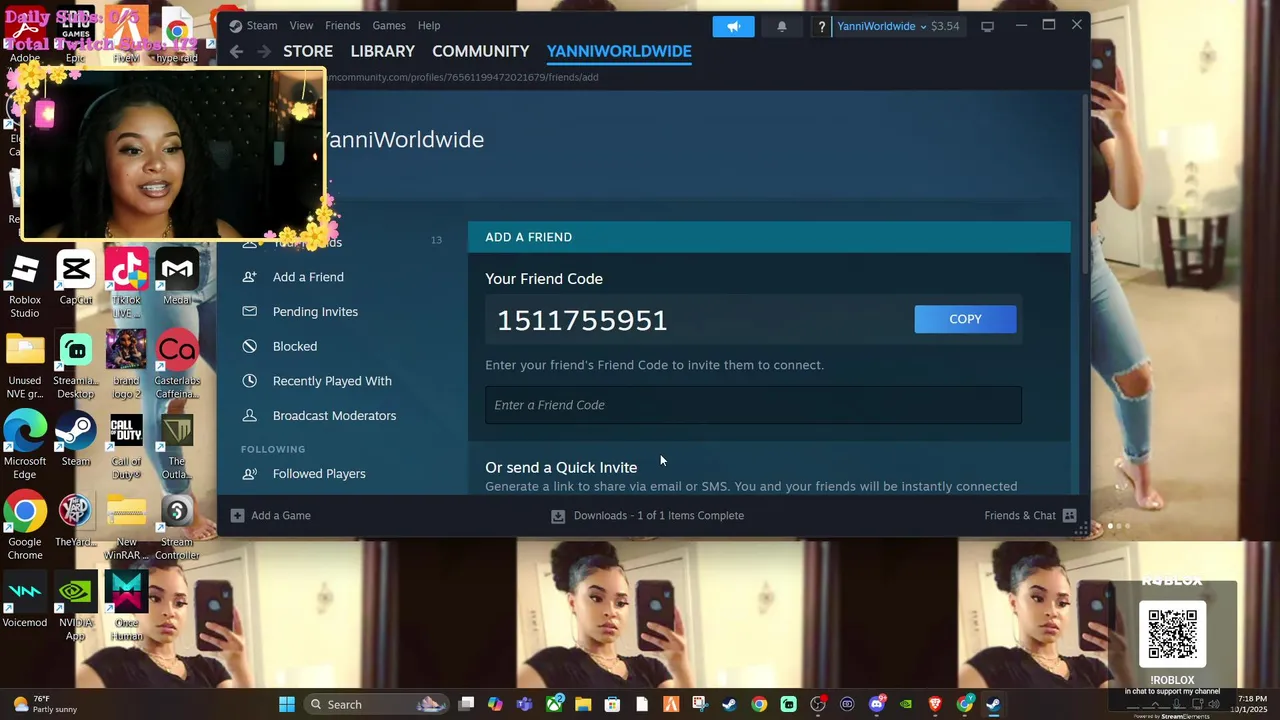
Task: Open File Explorer from the taskbar
Action: tap(583, 704)
